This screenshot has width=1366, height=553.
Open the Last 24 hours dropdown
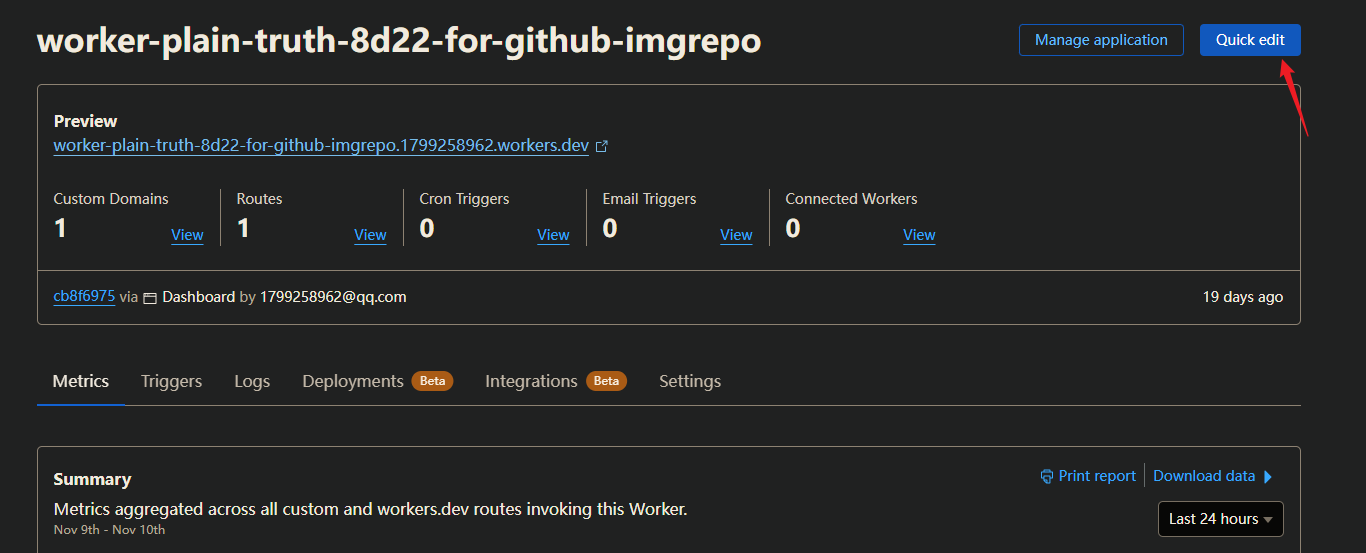click(x=1221, y=519)
